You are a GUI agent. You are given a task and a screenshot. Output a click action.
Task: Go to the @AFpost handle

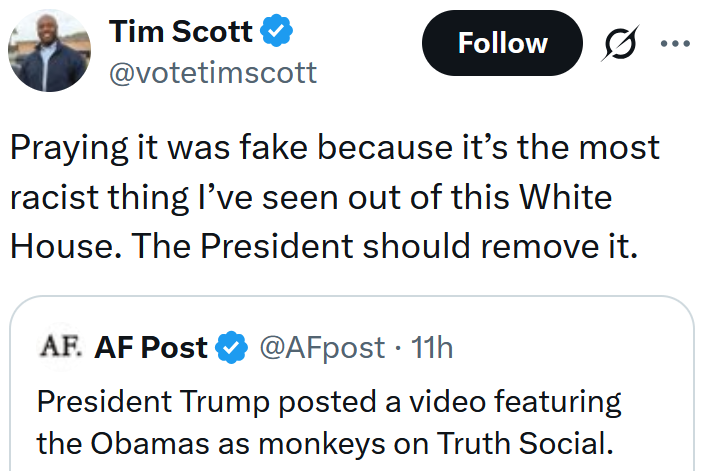(322, 347)
